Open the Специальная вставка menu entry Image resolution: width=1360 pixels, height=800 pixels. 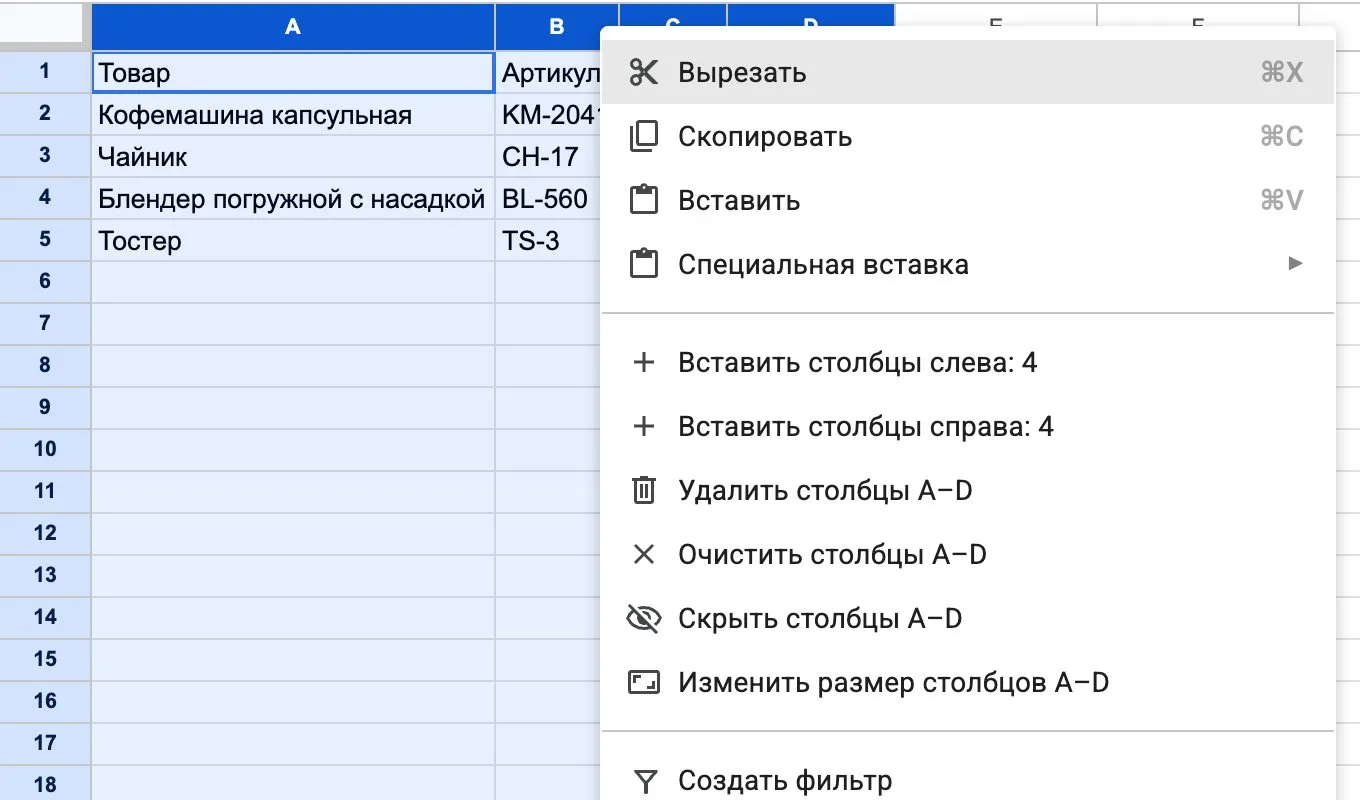968,264
